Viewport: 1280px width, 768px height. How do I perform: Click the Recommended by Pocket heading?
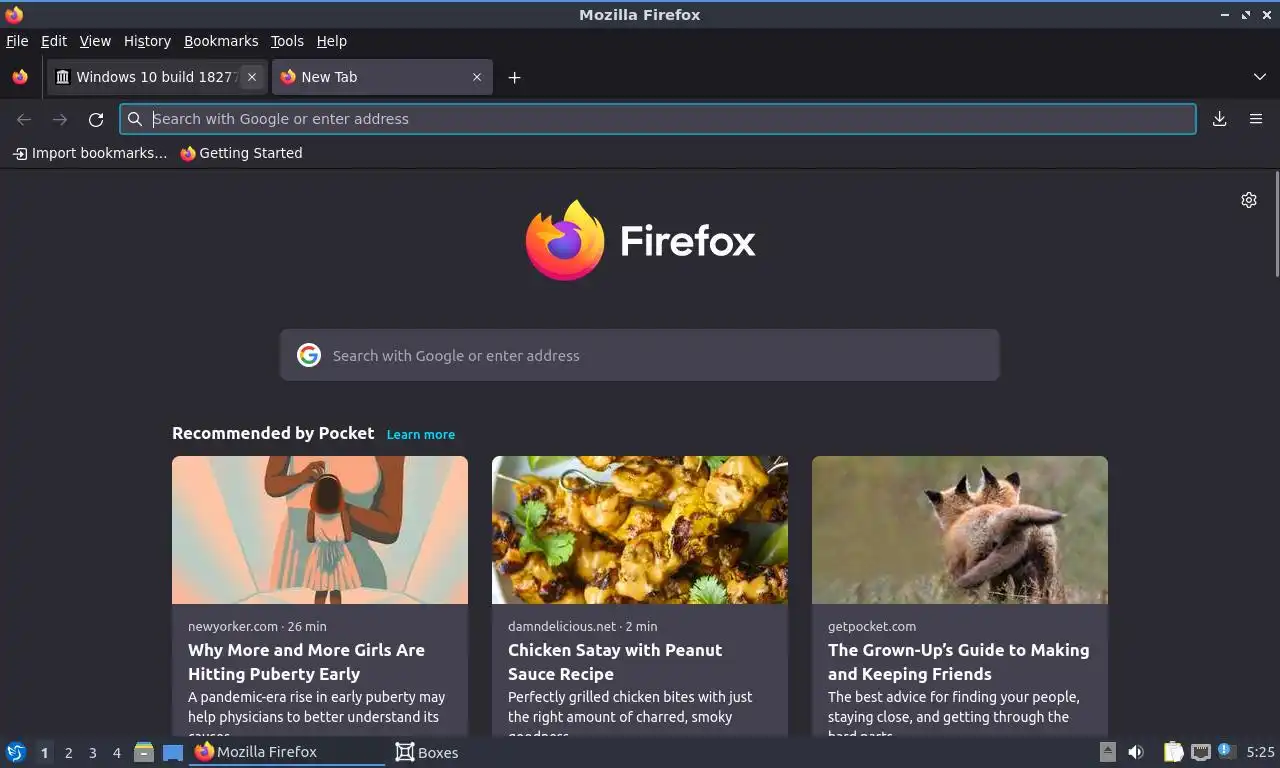pyautogui.click(x=273, y=433)
